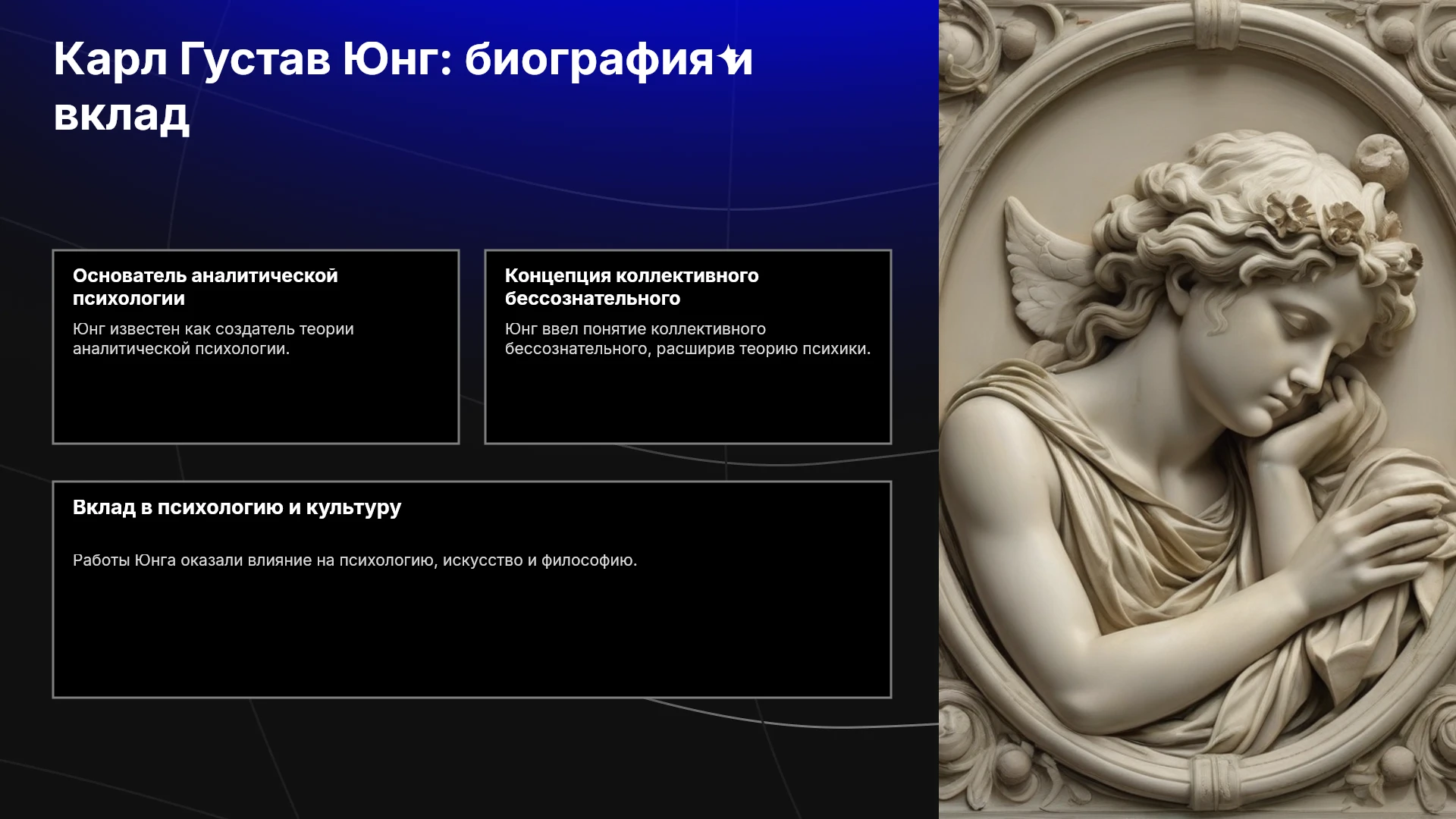
Task: Click the word "вклад" on the title's second line
Action: (x=121, y=115)
